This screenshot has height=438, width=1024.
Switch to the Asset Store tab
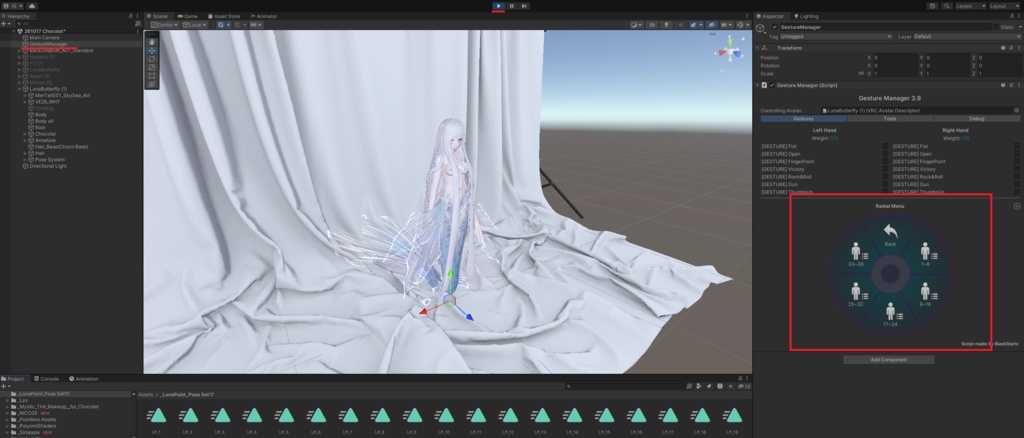224,16
